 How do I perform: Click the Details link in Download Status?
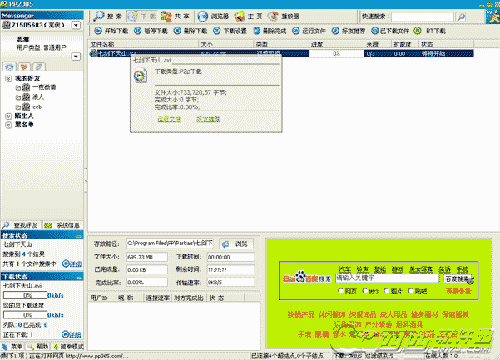[x=72, y=334]
